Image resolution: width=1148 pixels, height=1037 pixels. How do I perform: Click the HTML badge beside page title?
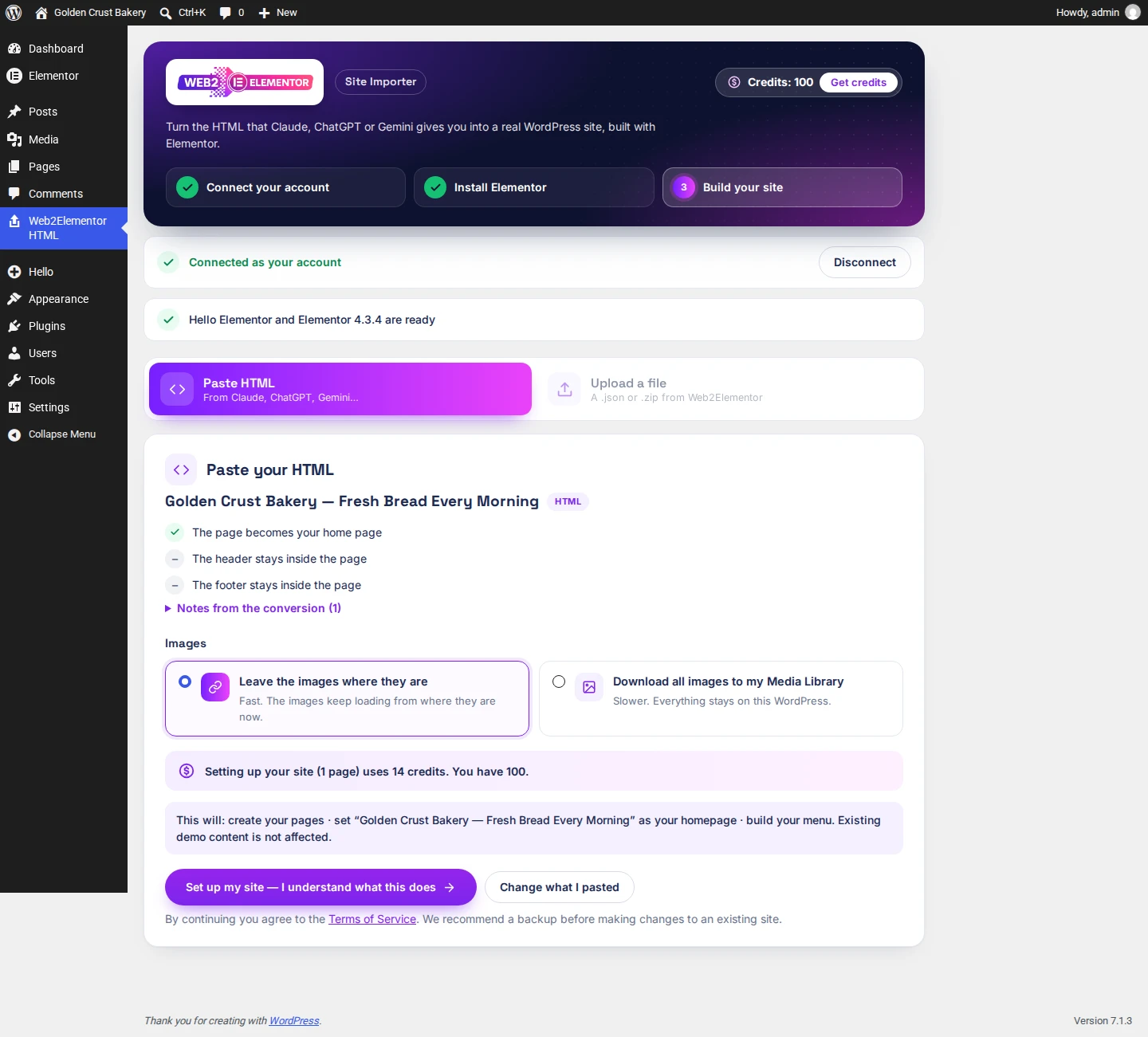tap(568, 501)
